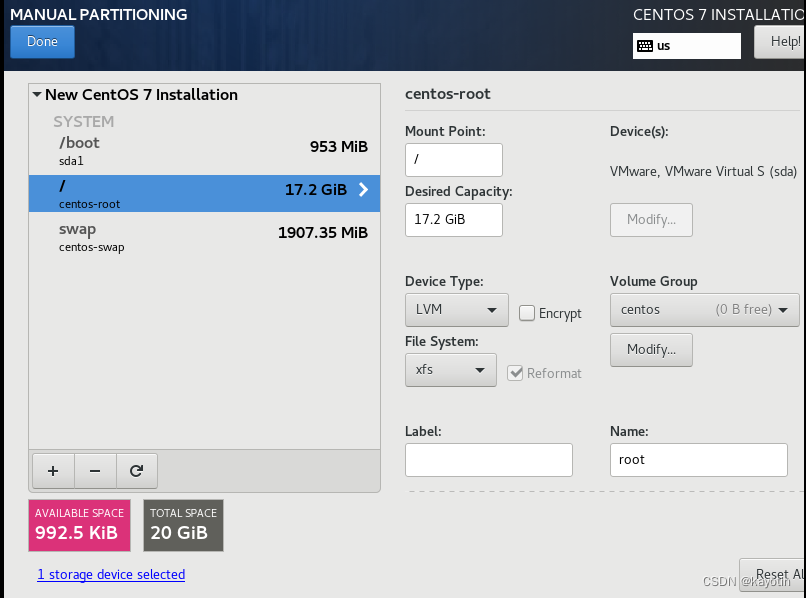Click the 1907.35 MiB size value

pyautogui.click(x=323, y=232)
